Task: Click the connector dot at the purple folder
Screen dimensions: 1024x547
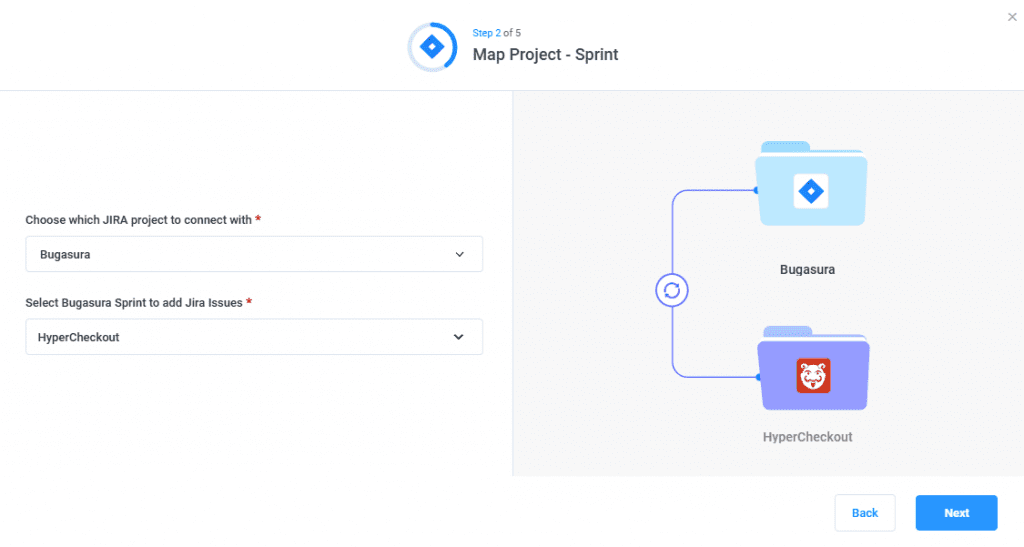Action: pyautogui.click(x=758, y=377)
